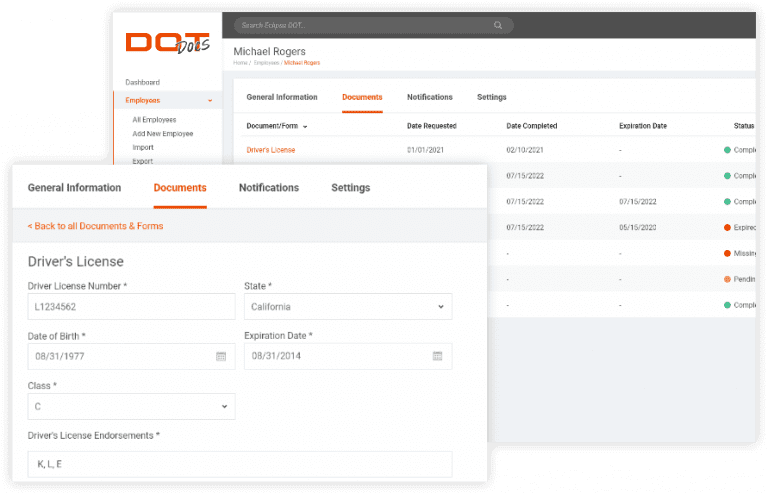Open Notifications tab in back window

[430, 97]
